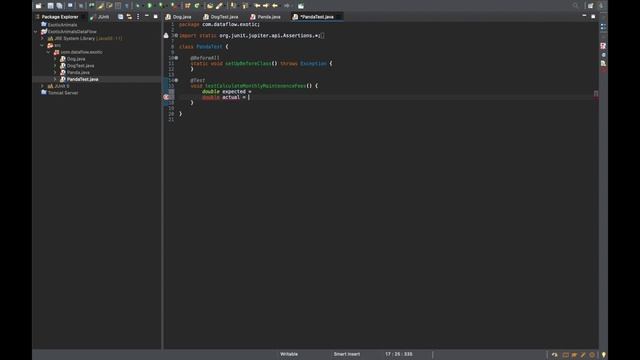Expand PandaTest.java in tree
The height and width of the screenshot is (360, 640).
coord(55,79)
